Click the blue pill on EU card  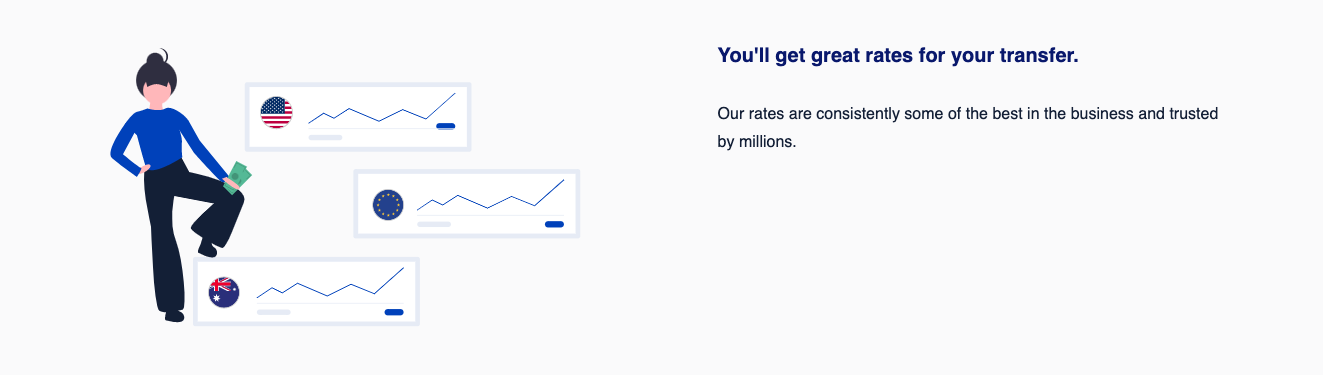point(554,224)
